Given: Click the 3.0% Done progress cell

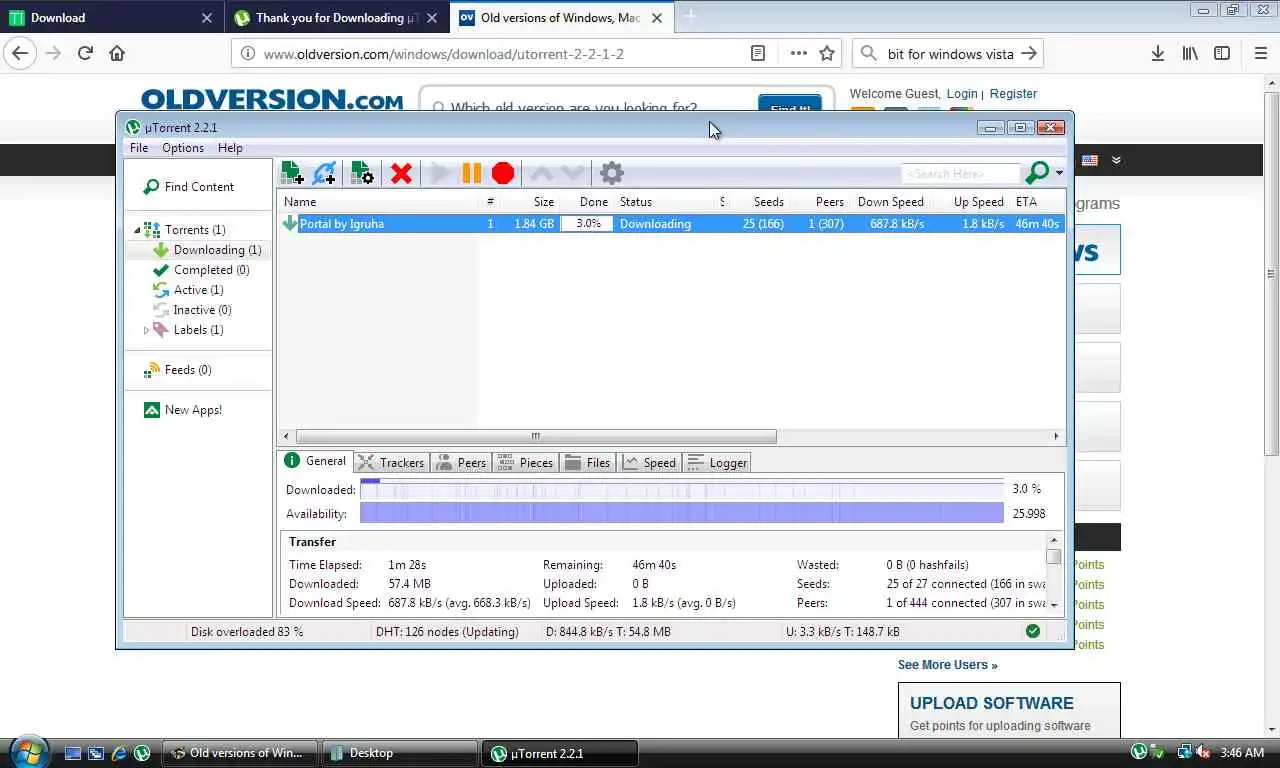Looking at the screenshot, I should pos(587,224).
